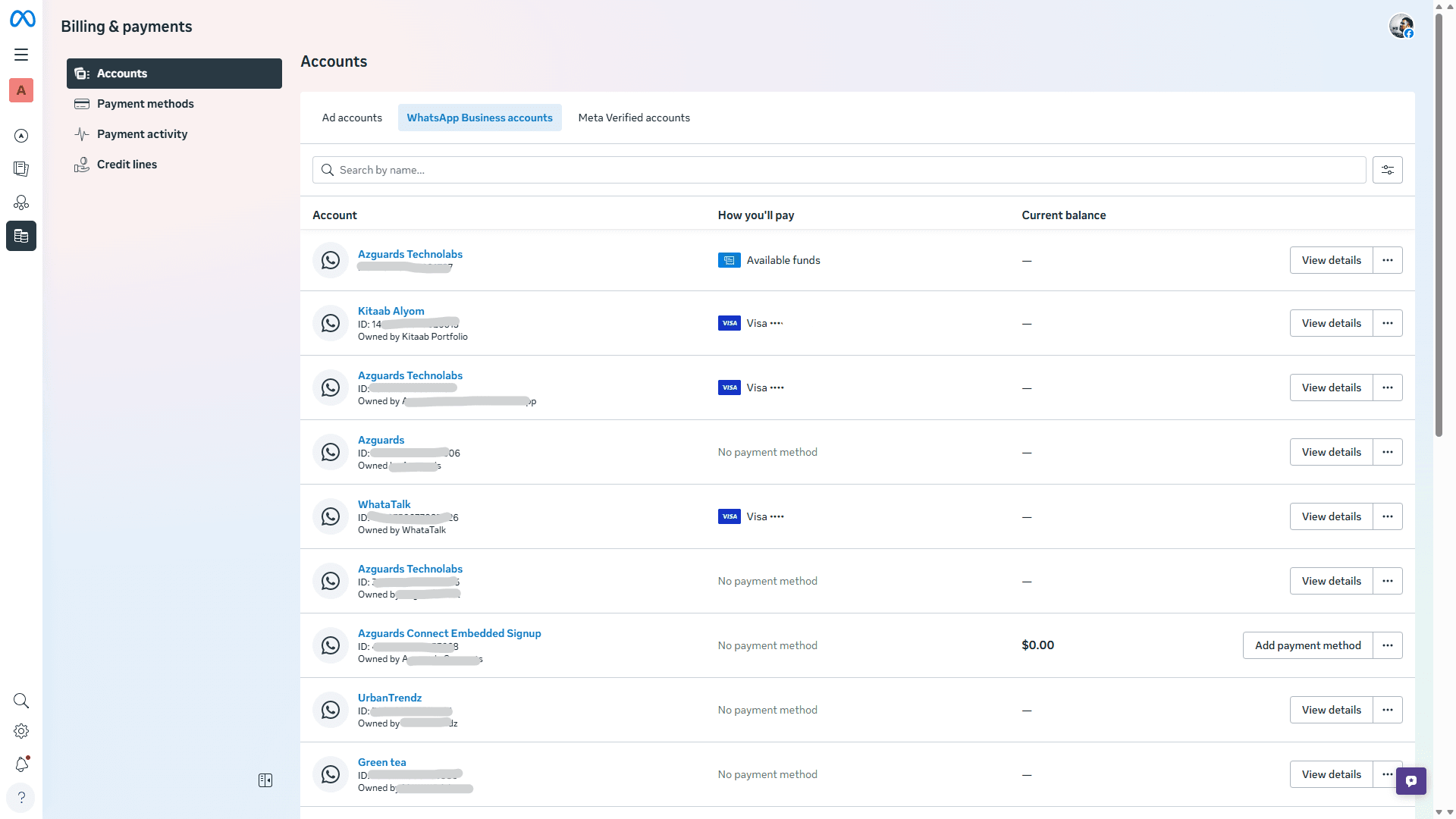Image resolution: width=1456 pixels, height=819 pixels.
Task: Click 'Available funds' payment text
Action: (x=783, y=260)
